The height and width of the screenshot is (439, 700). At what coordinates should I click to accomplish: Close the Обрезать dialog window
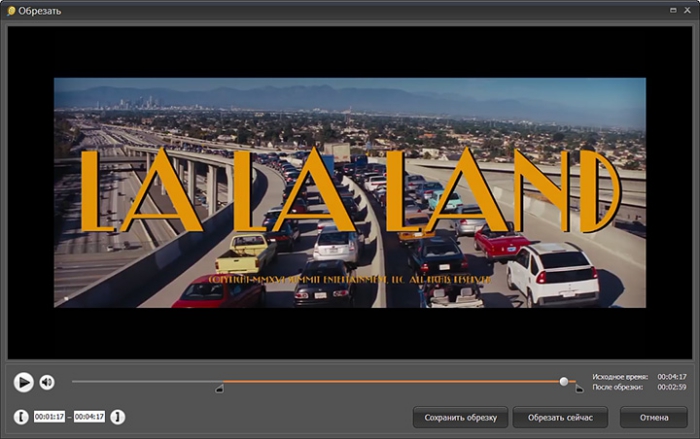coord(688,10)
